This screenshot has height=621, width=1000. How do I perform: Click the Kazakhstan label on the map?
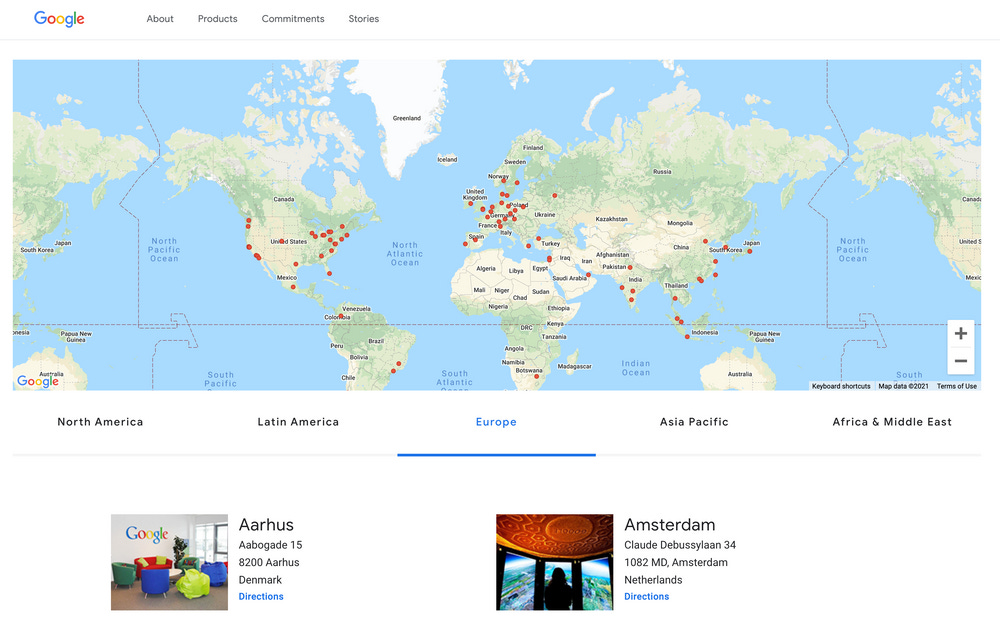[611, 219]
